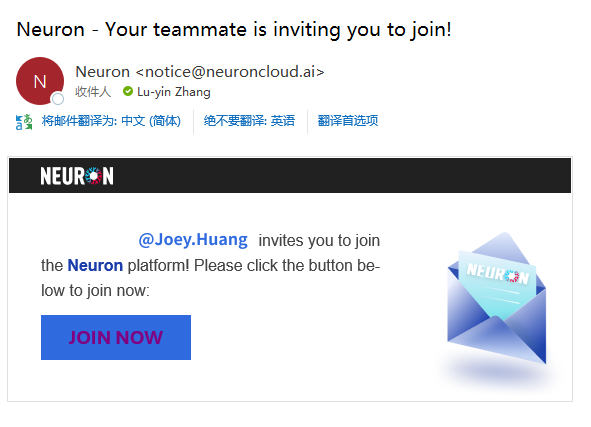
Task: Click the 'low to join now:' text line
Action: tap(95, 291)
